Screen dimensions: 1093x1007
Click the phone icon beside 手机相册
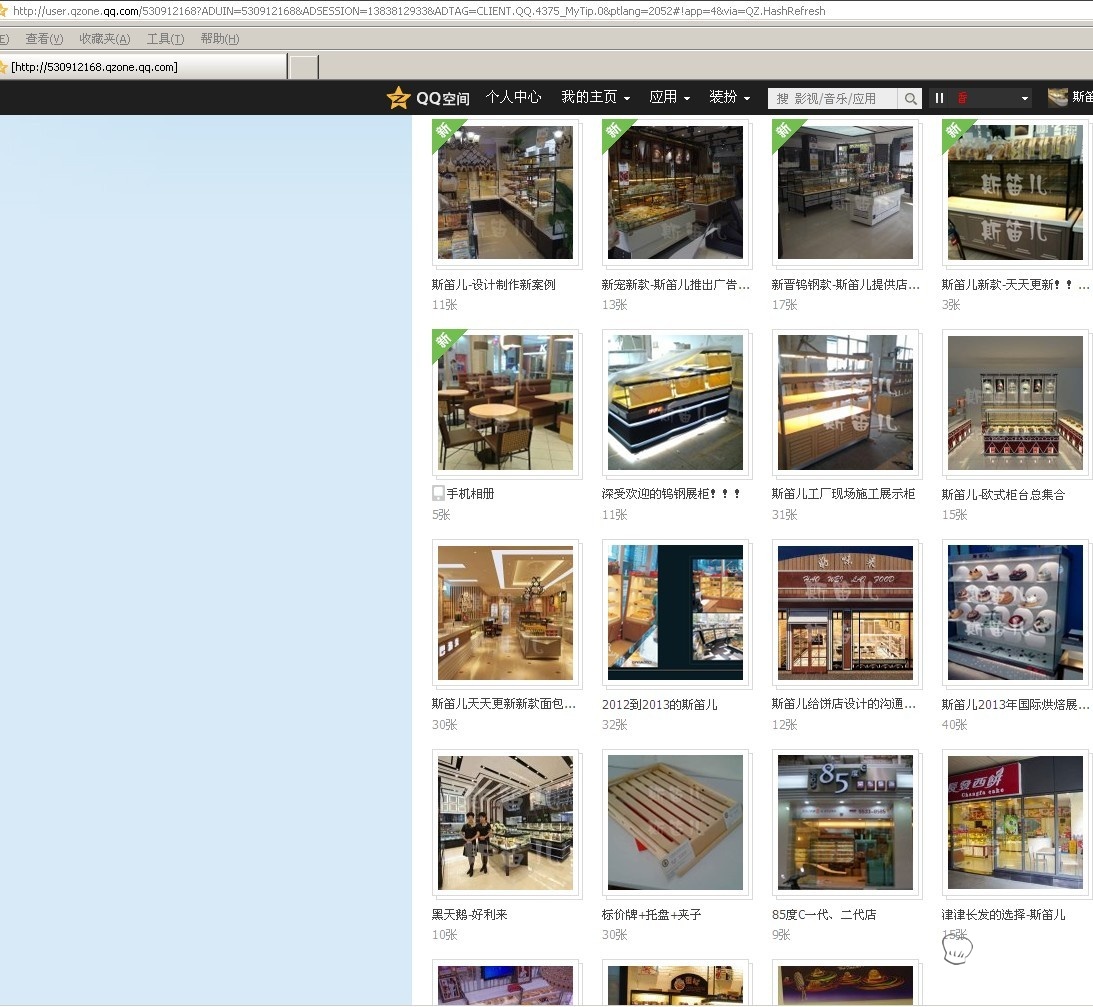(x=438, y=493)
